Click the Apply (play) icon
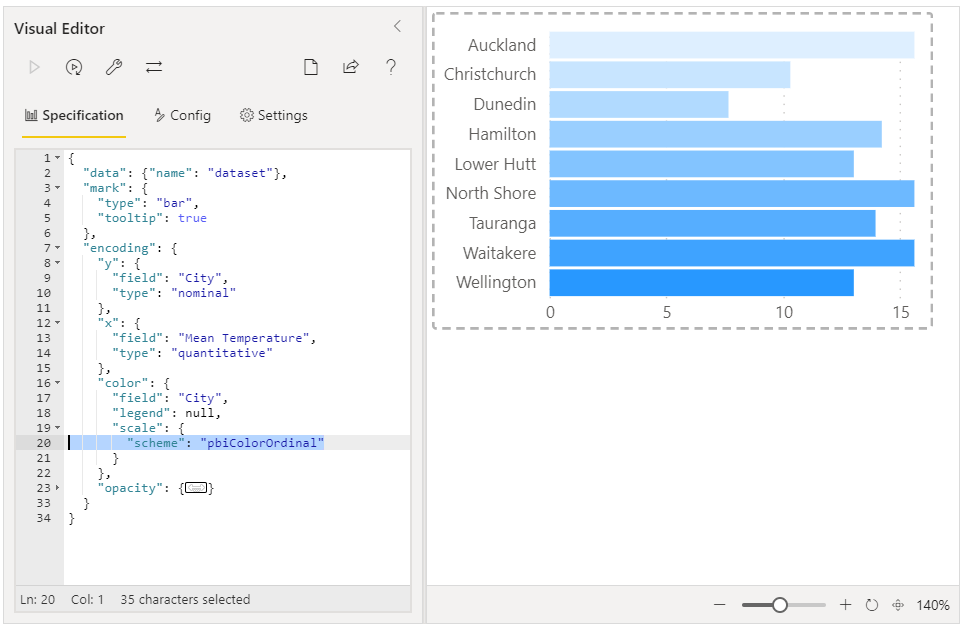963x627 pixels. pyautogui.click(x=34, y=67)
